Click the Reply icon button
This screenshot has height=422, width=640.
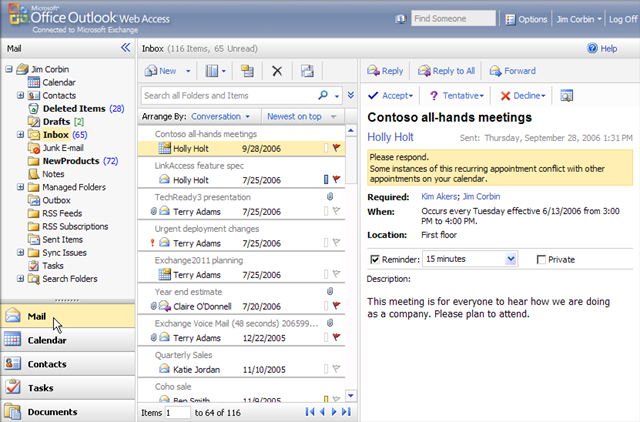tap(385, 71)
